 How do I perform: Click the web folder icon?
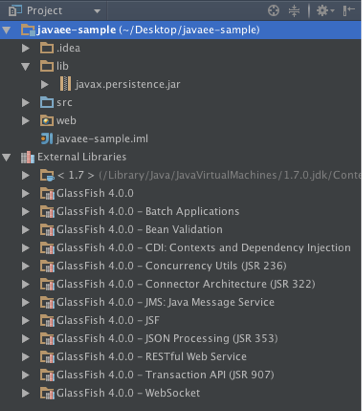click(x=47, y=120)
